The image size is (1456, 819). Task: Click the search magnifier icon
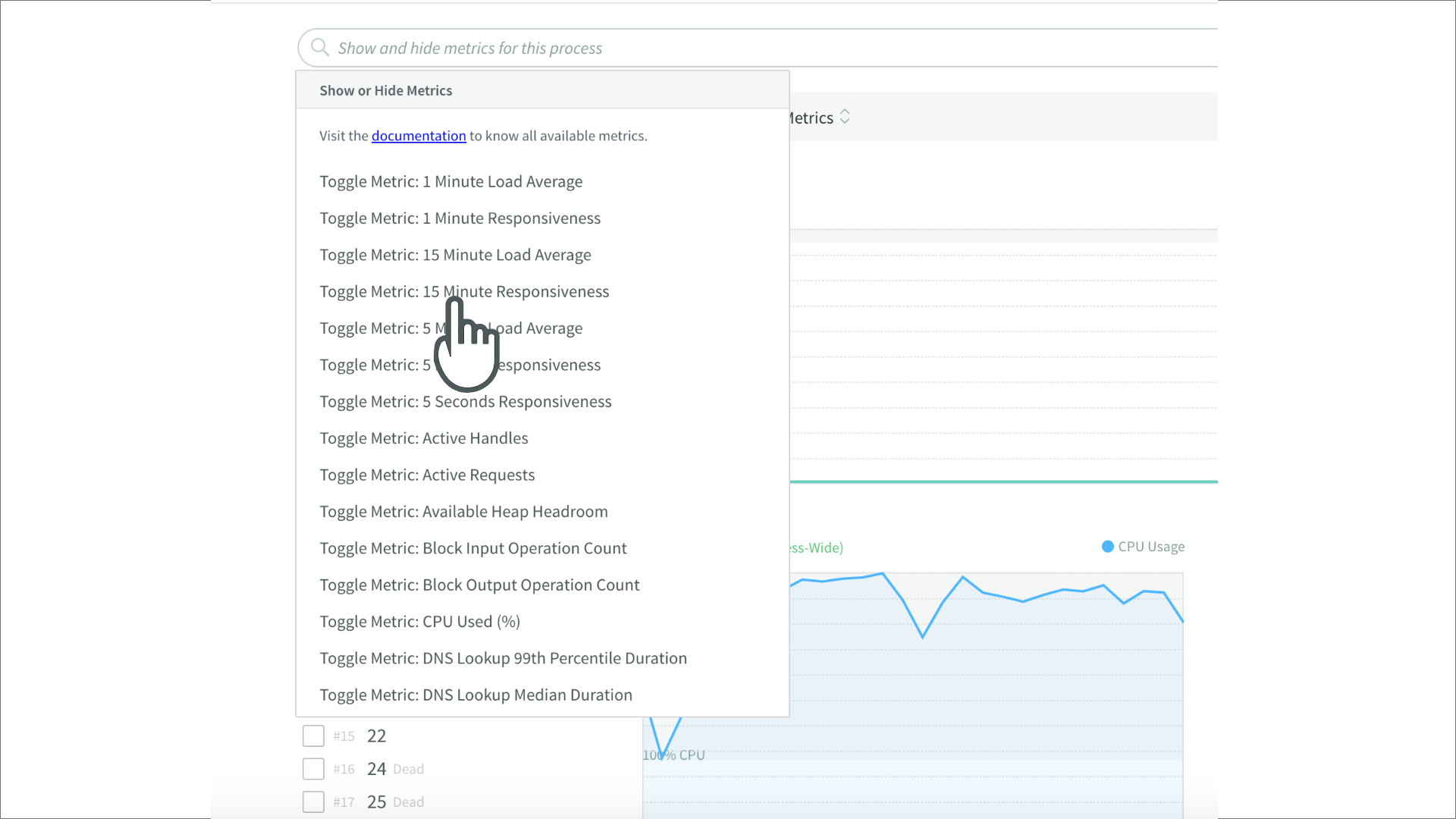pos(320,48)
